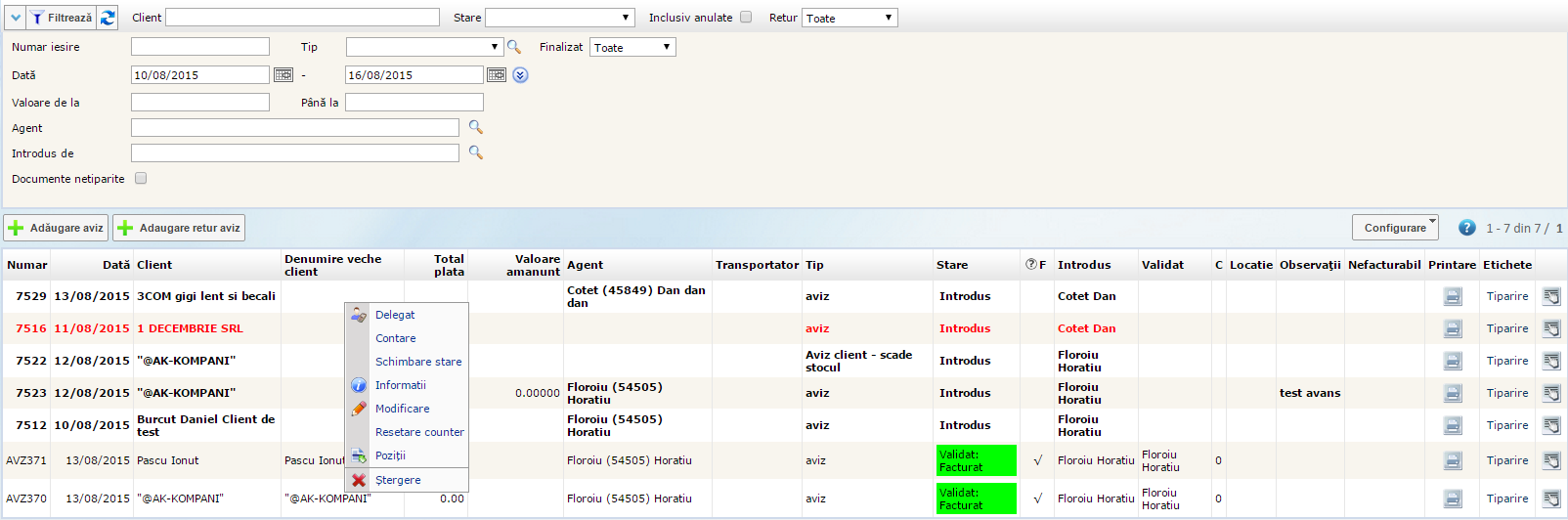Screen dimensions: 1568x520
Task: Click Tiparire link for aviz 7523
Action: [x=1506, y=394]
